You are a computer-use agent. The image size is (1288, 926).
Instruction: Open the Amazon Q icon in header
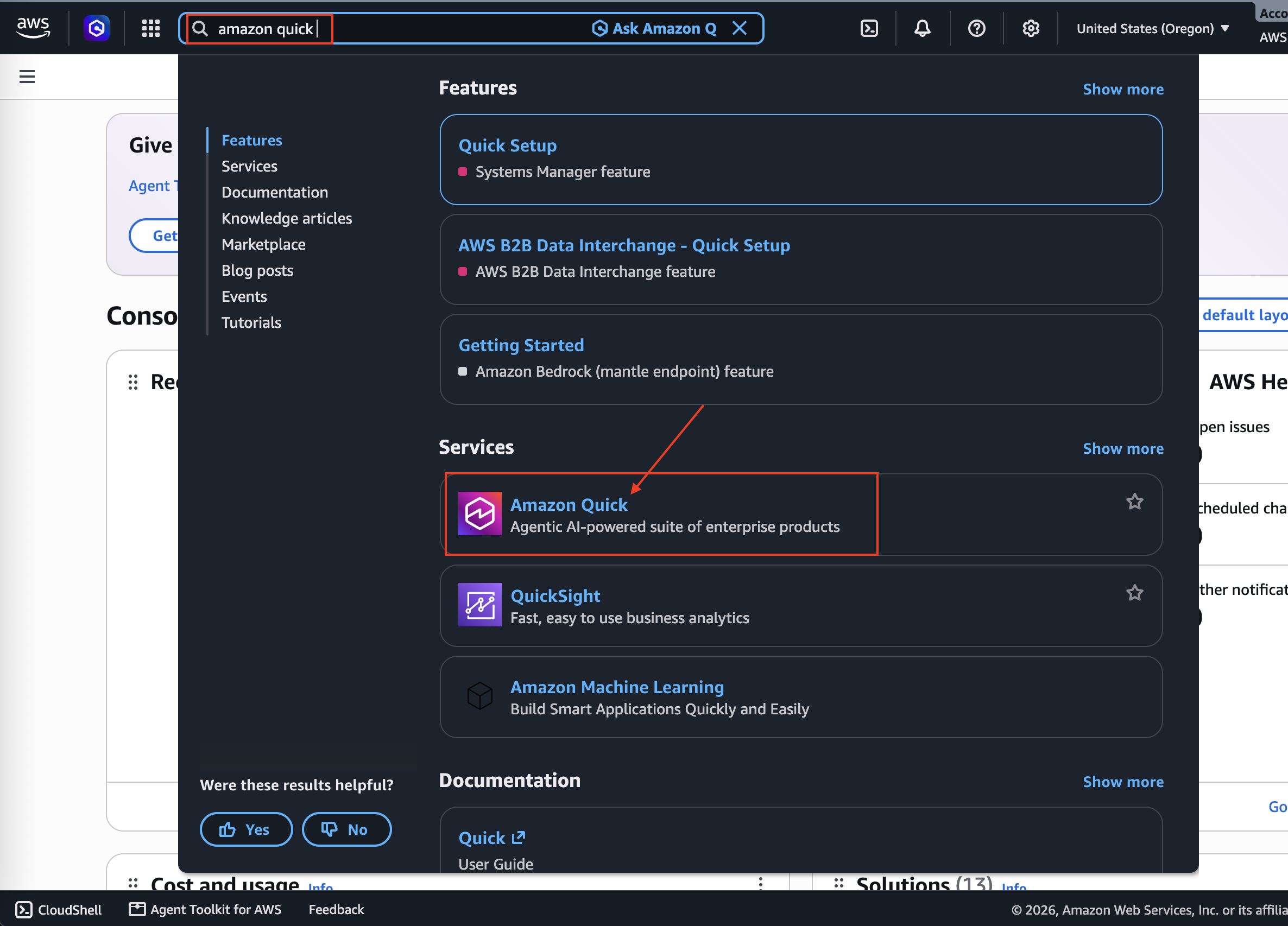[97, 28]
